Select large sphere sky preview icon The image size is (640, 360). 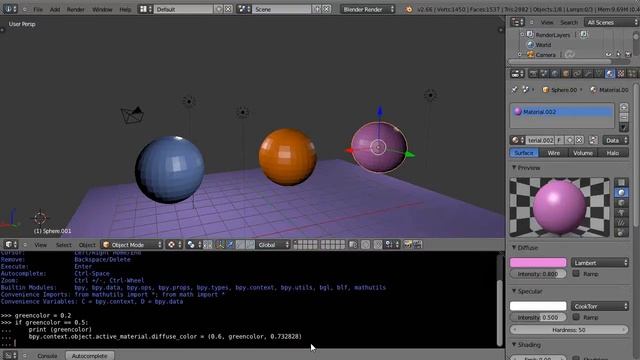[621, 232]
